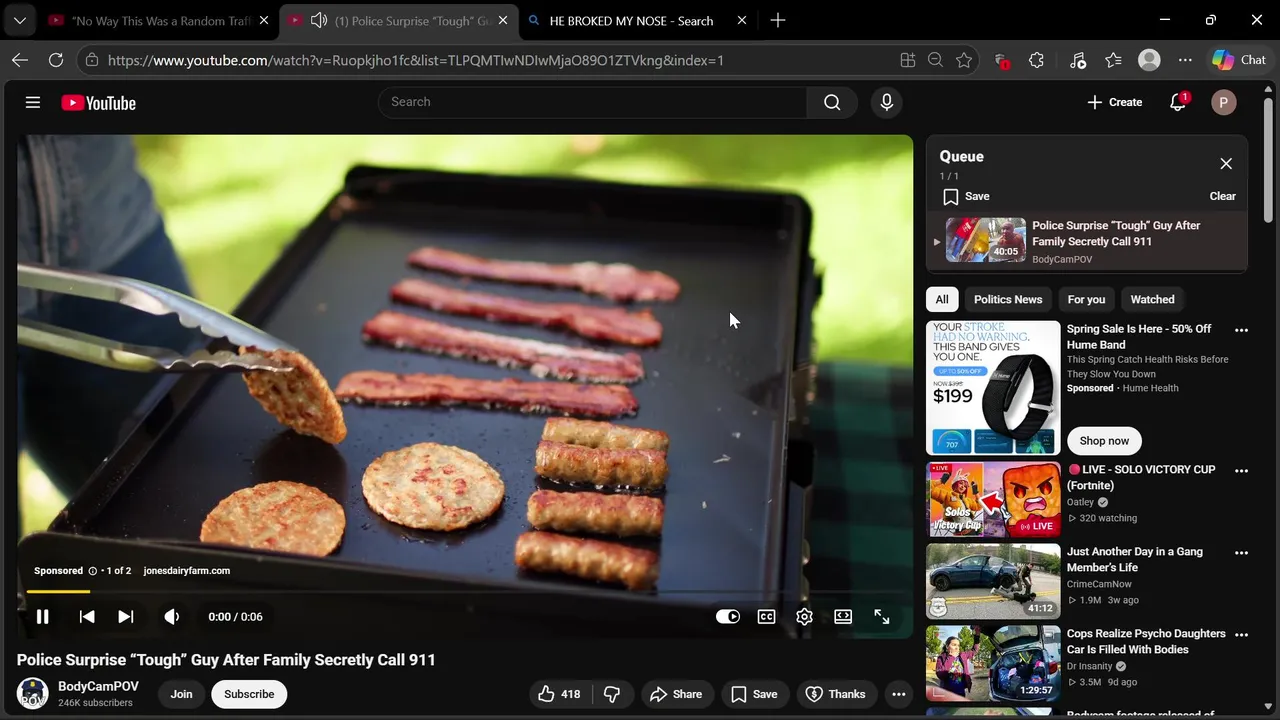Select the Politics News chip
The width and height of the screenshot is (1280, 720).
[x=1008, y=299]
